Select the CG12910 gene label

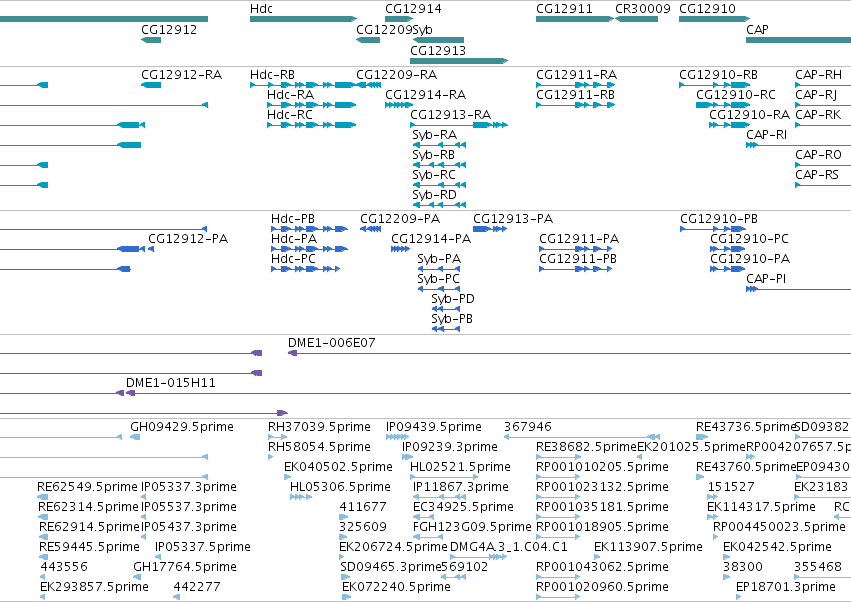coord(707,9)
